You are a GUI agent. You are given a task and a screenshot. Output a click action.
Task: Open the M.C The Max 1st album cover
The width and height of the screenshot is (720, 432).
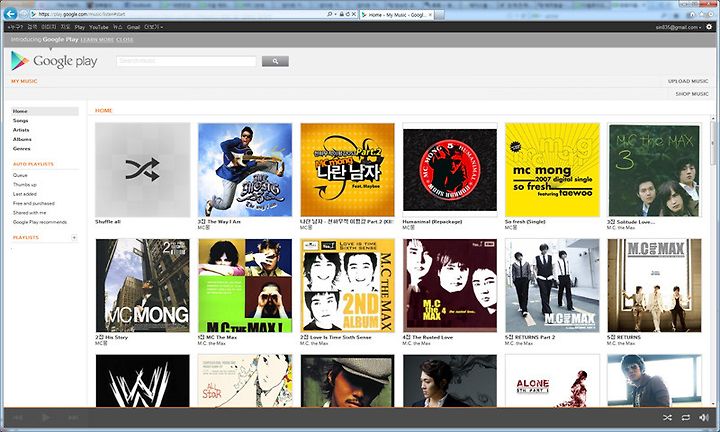(x=245, y=285)
